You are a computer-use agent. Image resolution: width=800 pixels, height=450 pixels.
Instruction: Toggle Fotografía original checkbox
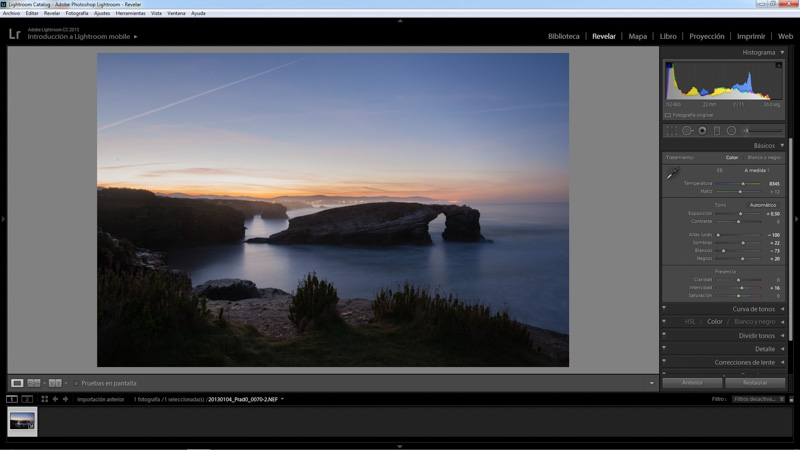pos(668,115)
